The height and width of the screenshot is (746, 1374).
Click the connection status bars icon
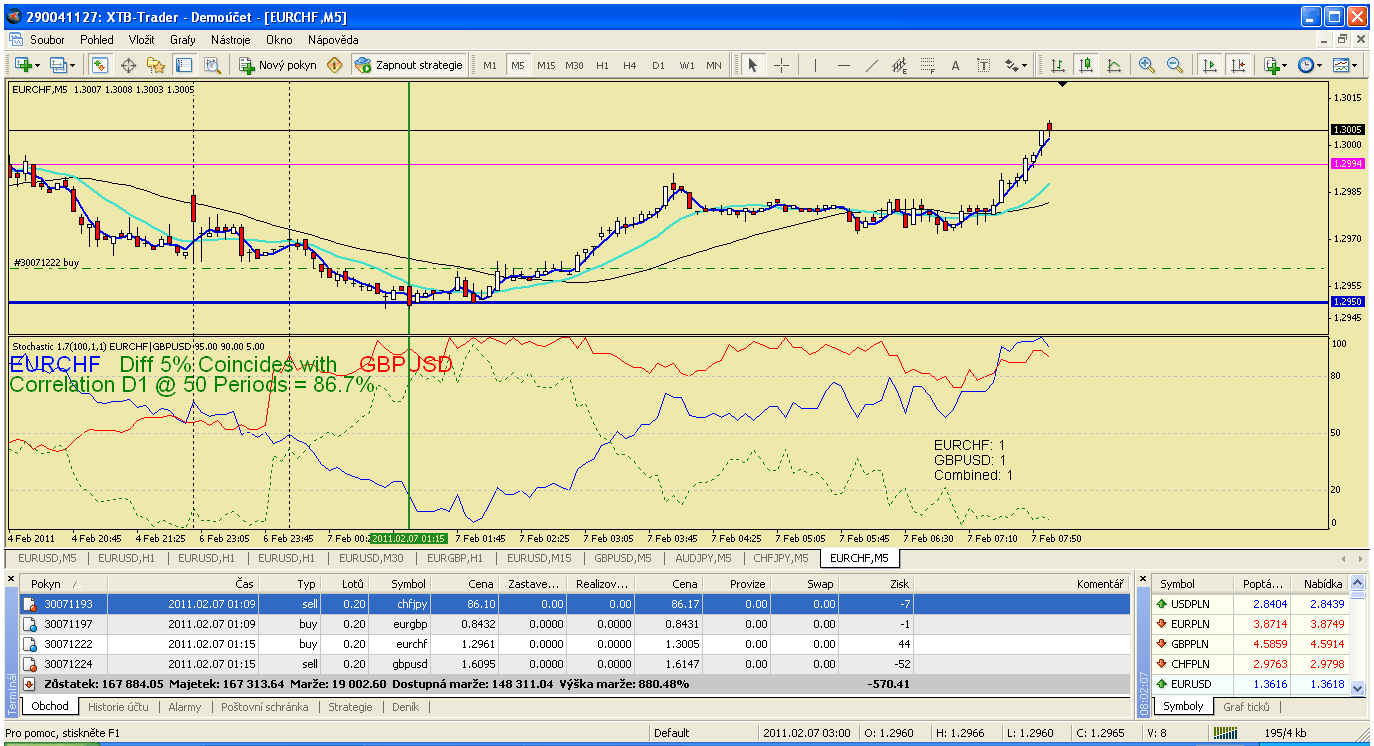point(1223,733)
